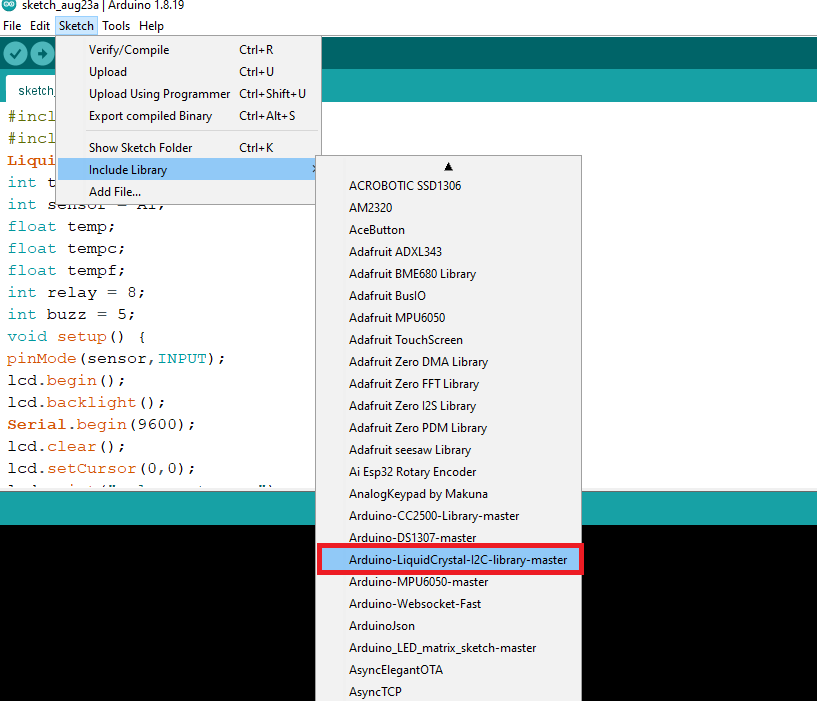Select AnalogKeypad by Makuna library
Screen dimensions: 817x701
coord(449,494)
